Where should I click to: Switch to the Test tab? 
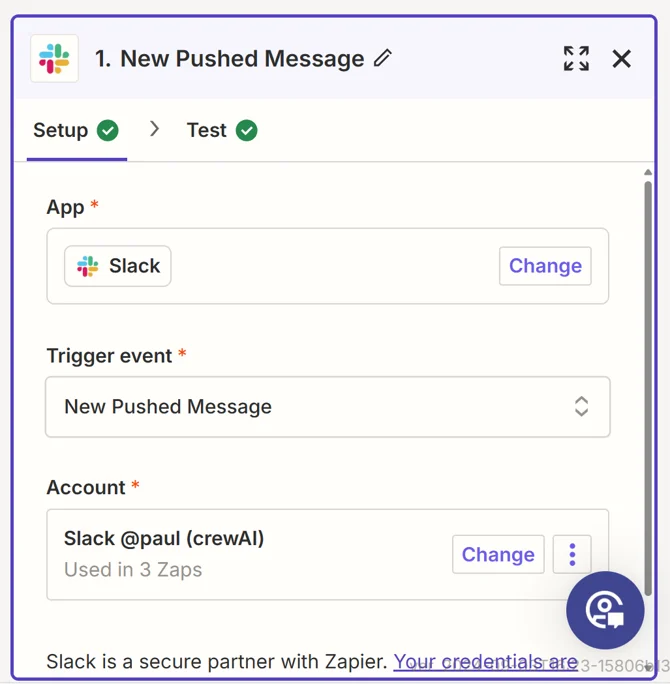207,130
